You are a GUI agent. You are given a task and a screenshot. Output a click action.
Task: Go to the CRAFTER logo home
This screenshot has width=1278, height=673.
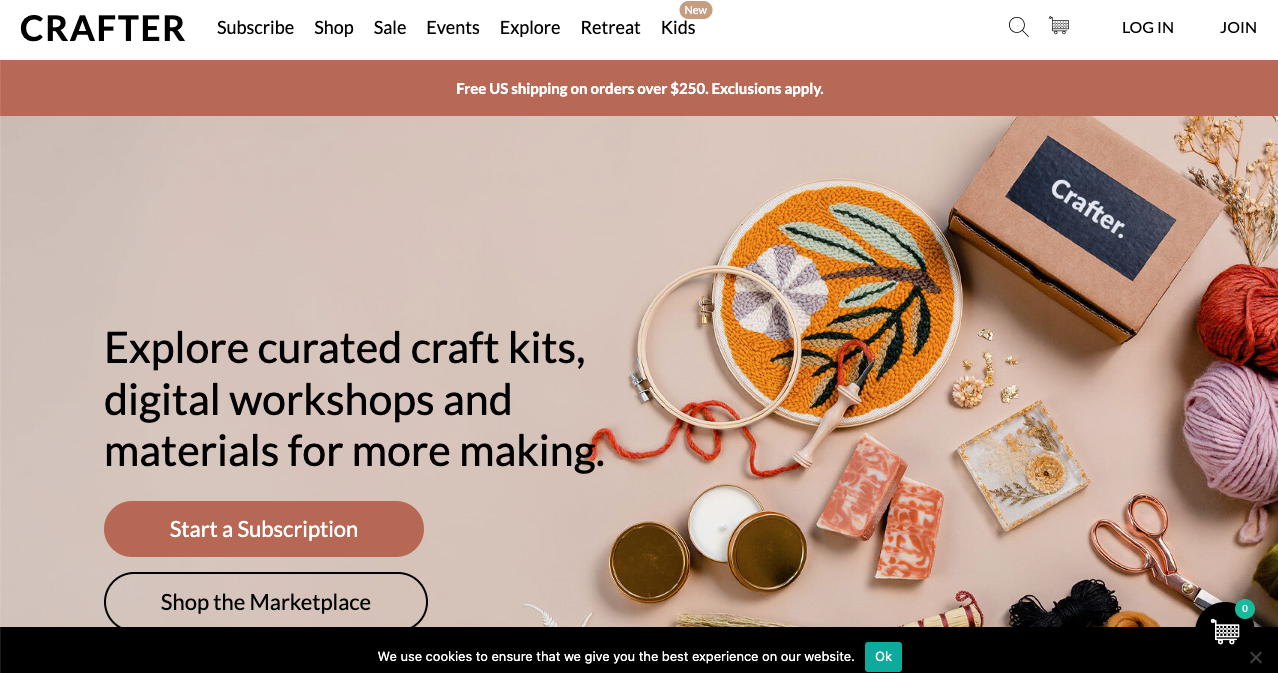tap(103, 28)
